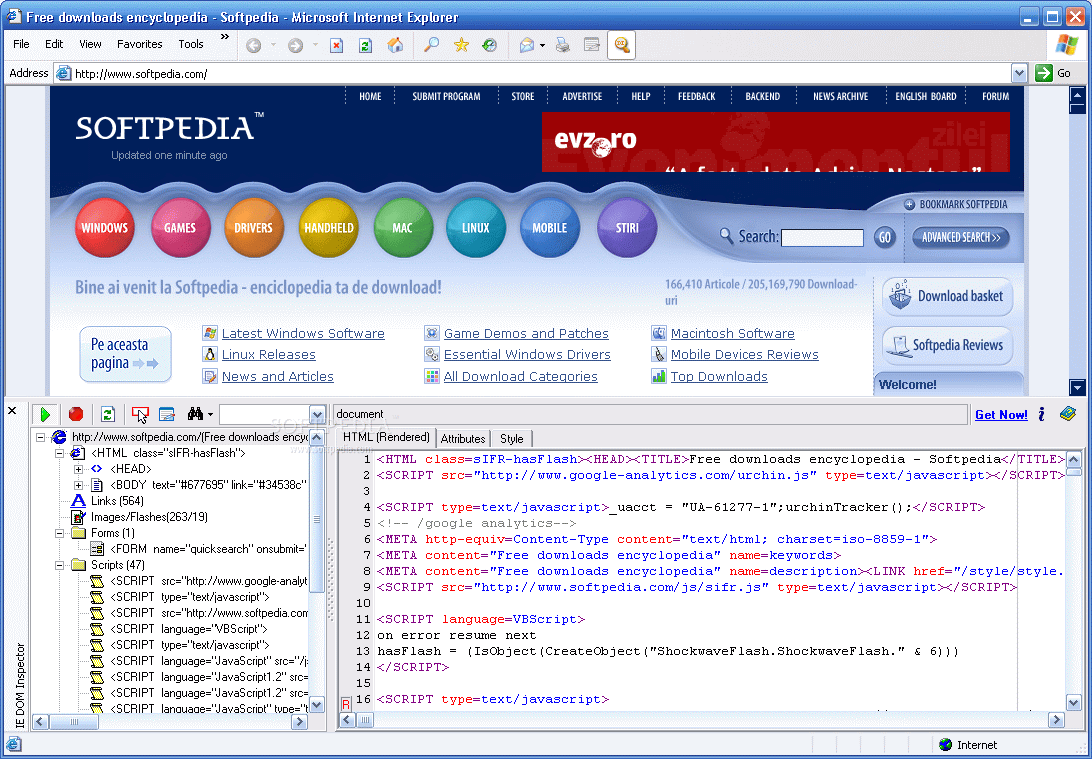Click the red R marker below line numbers
Screen dimensions: 1092x759
tap(345, 704)
